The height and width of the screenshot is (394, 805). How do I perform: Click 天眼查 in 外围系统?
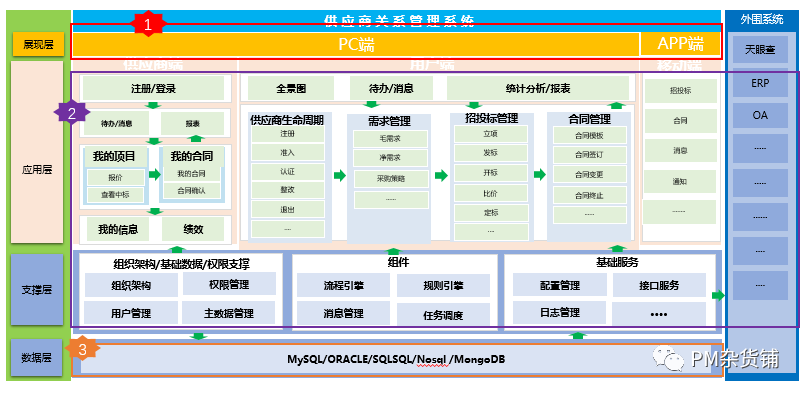coord(760,50)
